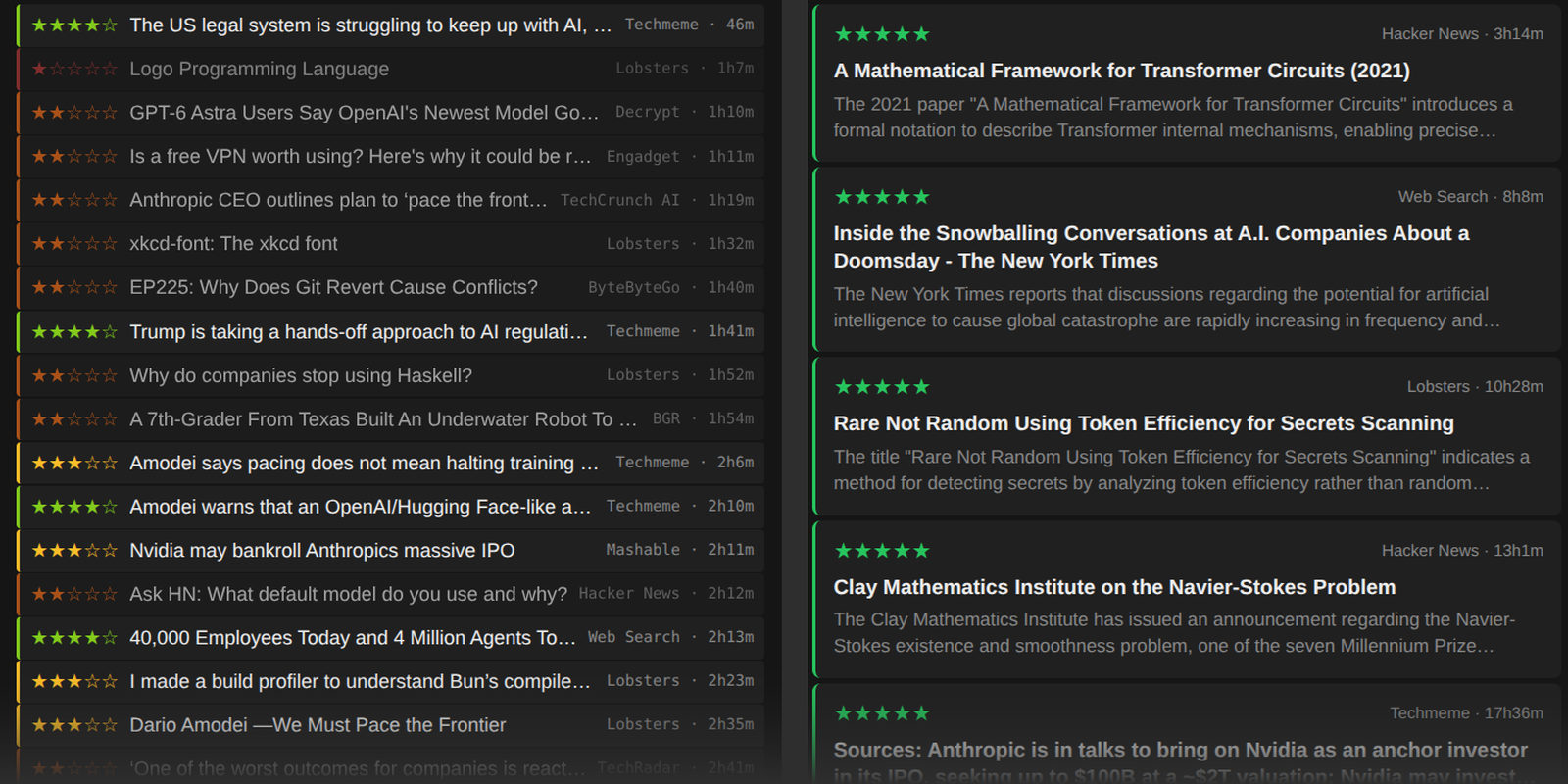The image size is (1568, 784).
Task: Click 'Web Search · 8h8m' card source
Action: point(1470,197)
